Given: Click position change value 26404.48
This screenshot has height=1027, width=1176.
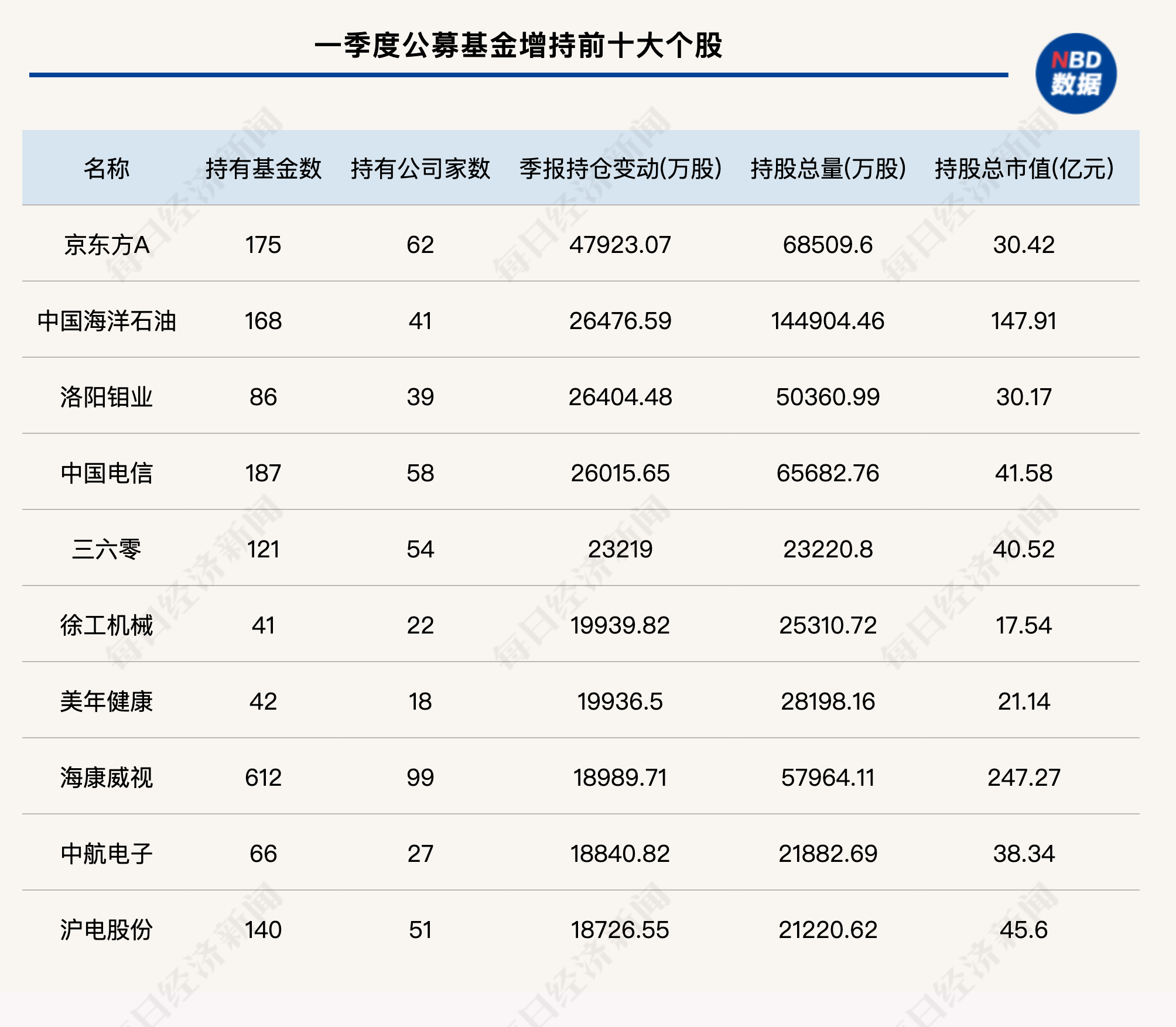Looking at the screenshot, I should pos(620,397).
